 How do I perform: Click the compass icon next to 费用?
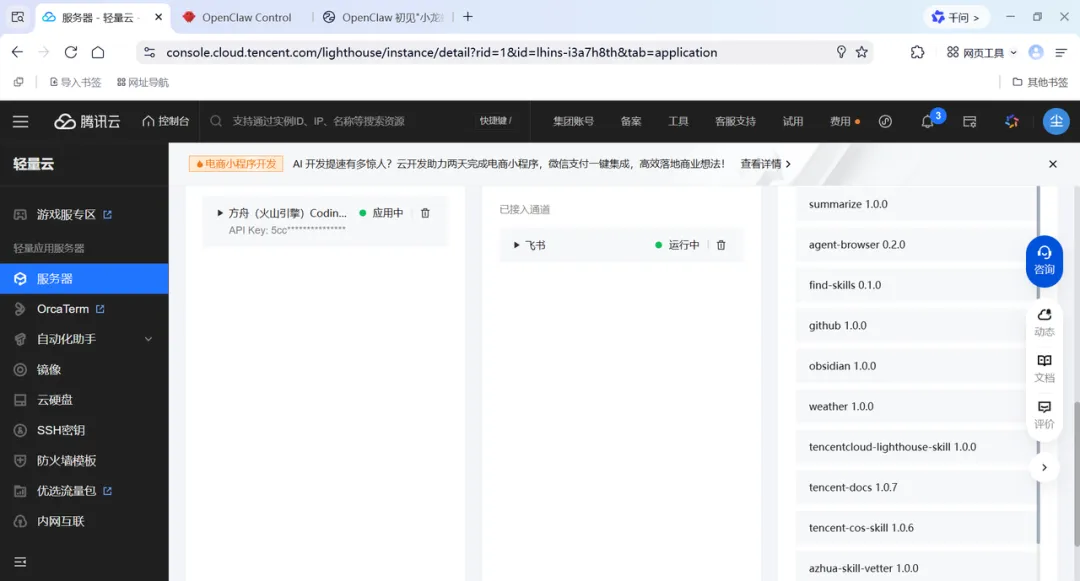(886, 121)
